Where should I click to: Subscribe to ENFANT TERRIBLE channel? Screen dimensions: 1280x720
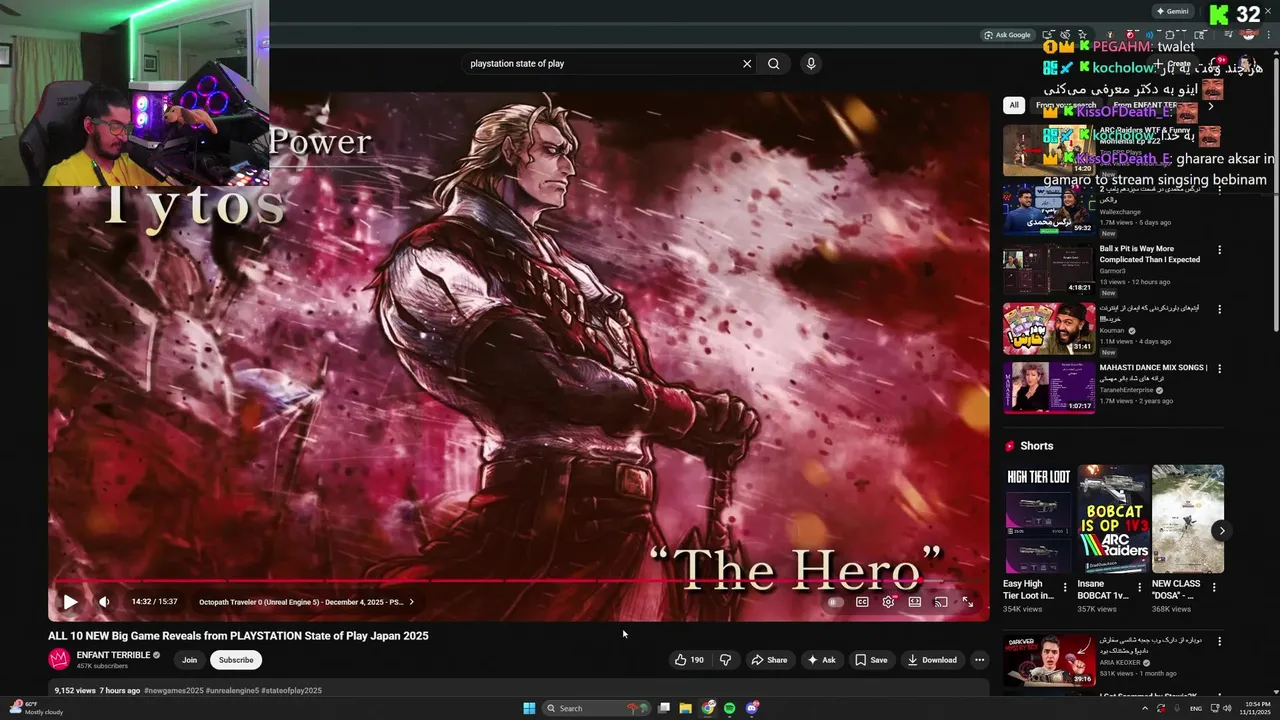tap(236, 660)
